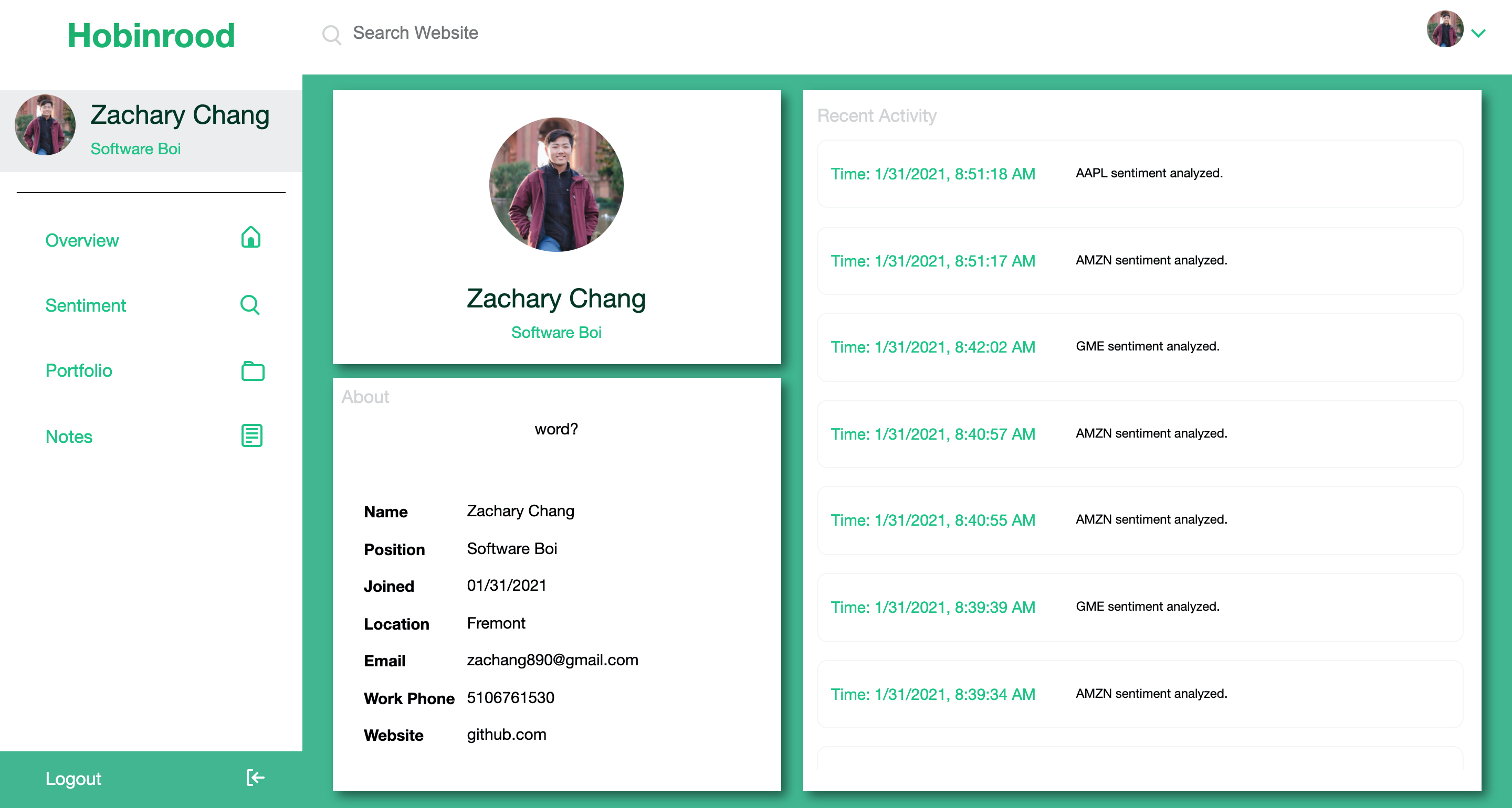Expand the green chevron account dropdown
The width and height of the screenshot is (1512, 808).
[x=1478, y=34]
